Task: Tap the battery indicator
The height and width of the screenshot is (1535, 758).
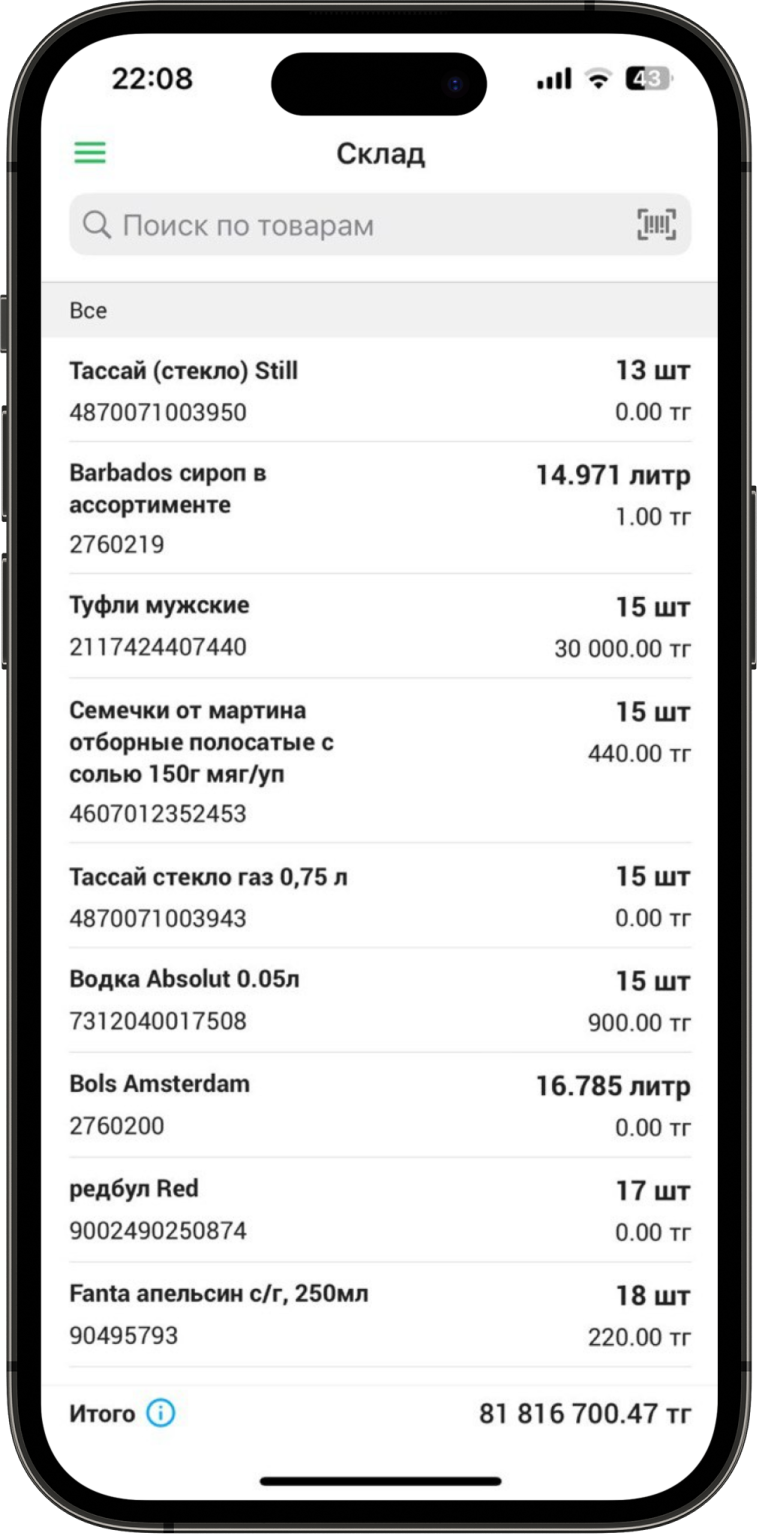Action: point(648,80)
